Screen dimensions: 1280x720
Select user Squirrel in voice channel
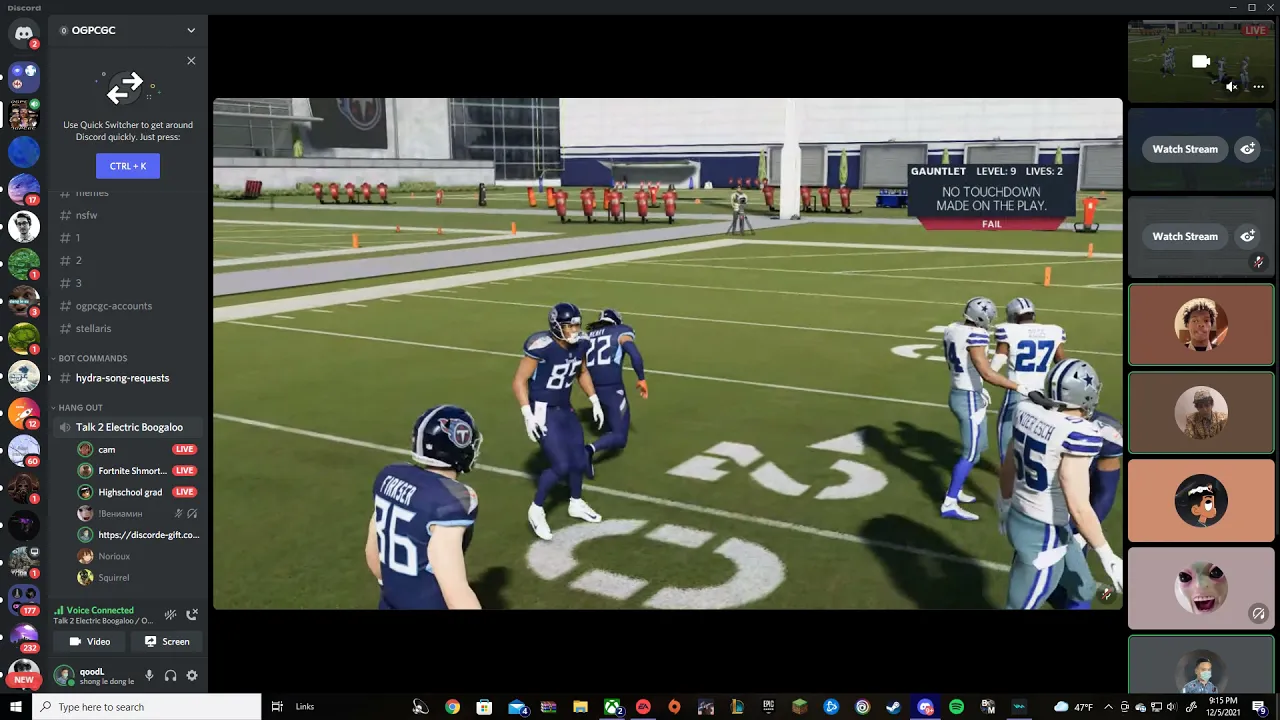pyautogui.click(x=138, y=577)
